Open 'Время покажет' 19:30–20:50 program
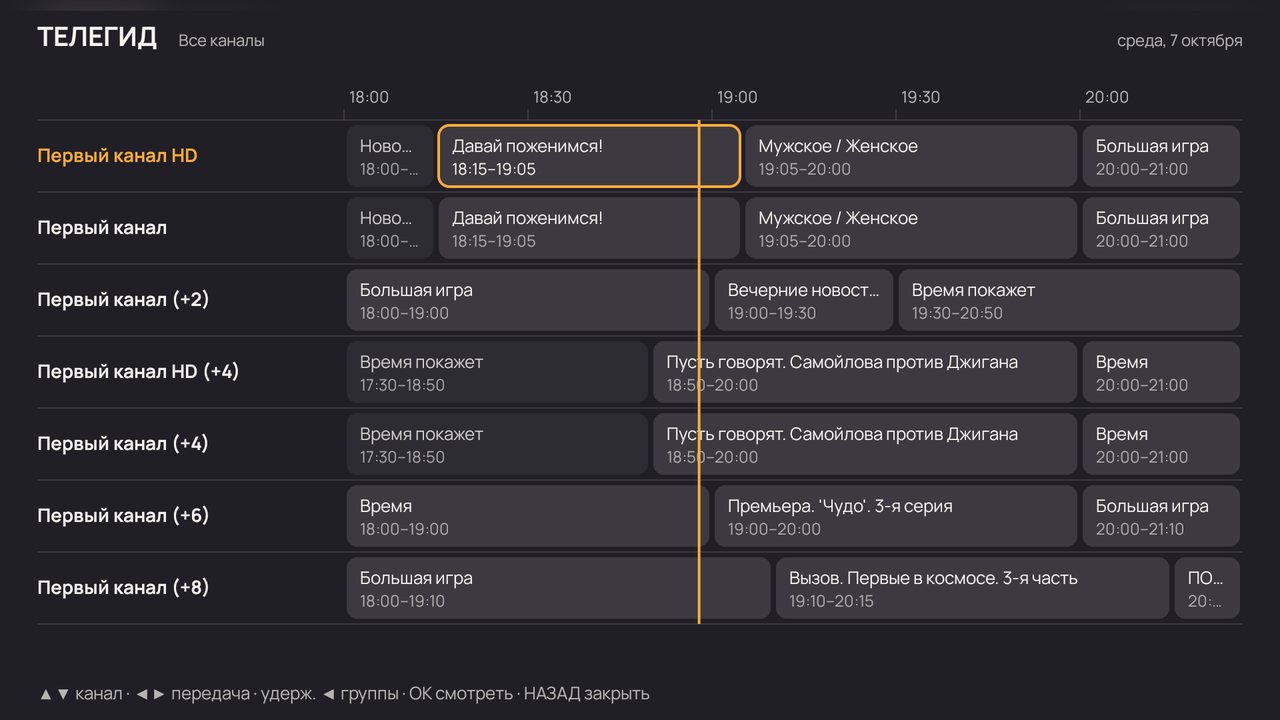 click(x=1069, y=300)
